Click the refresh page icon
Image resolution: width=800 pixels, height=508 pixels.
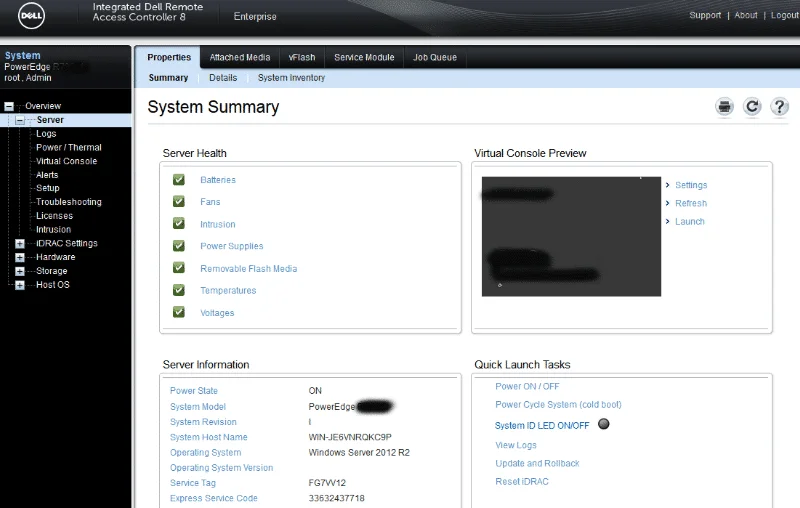pos(752,107)
